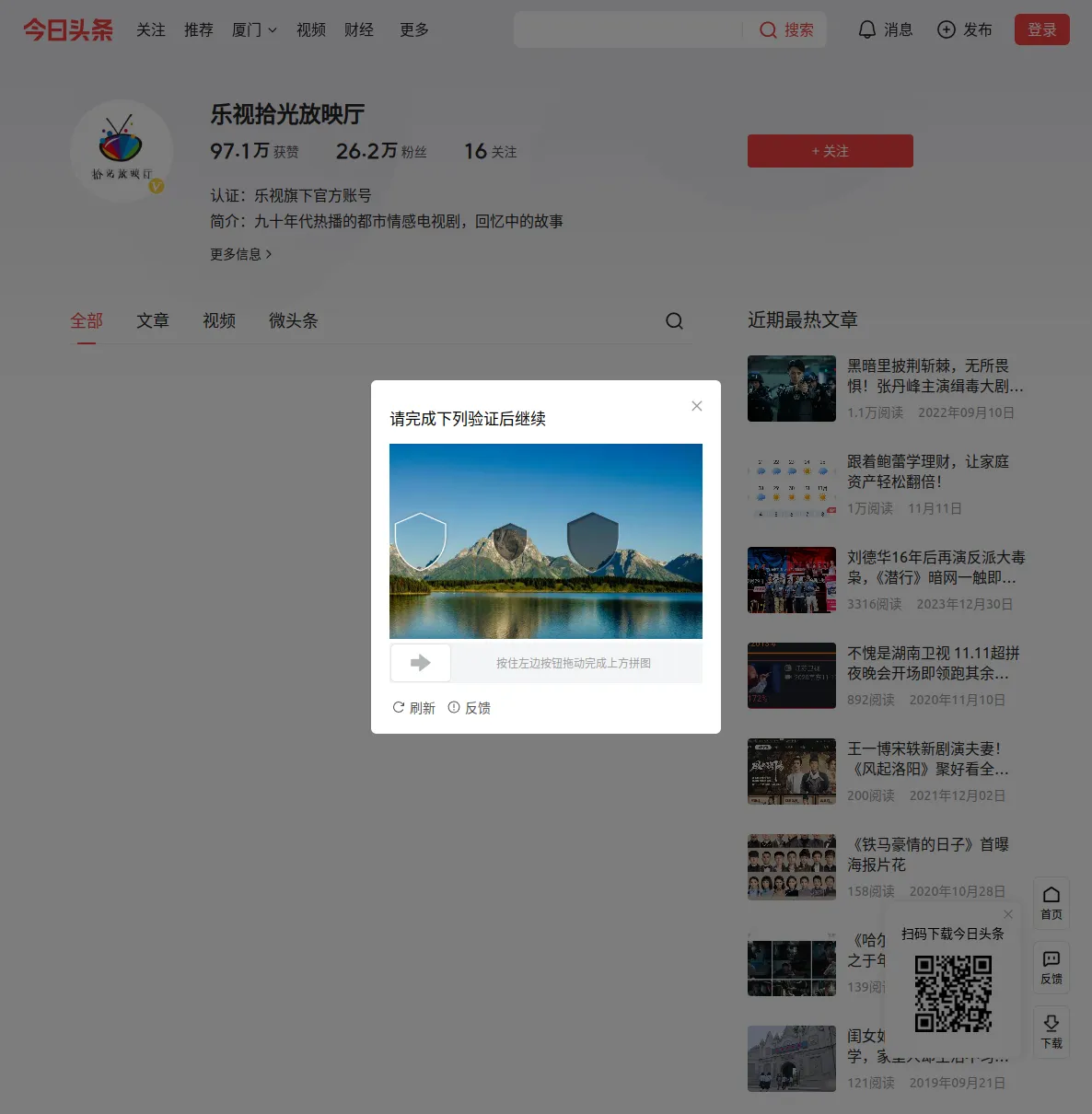Screen dimensions: 1092x1114
Task: Go to 关注 in top navigation
Action: point(151,30)
